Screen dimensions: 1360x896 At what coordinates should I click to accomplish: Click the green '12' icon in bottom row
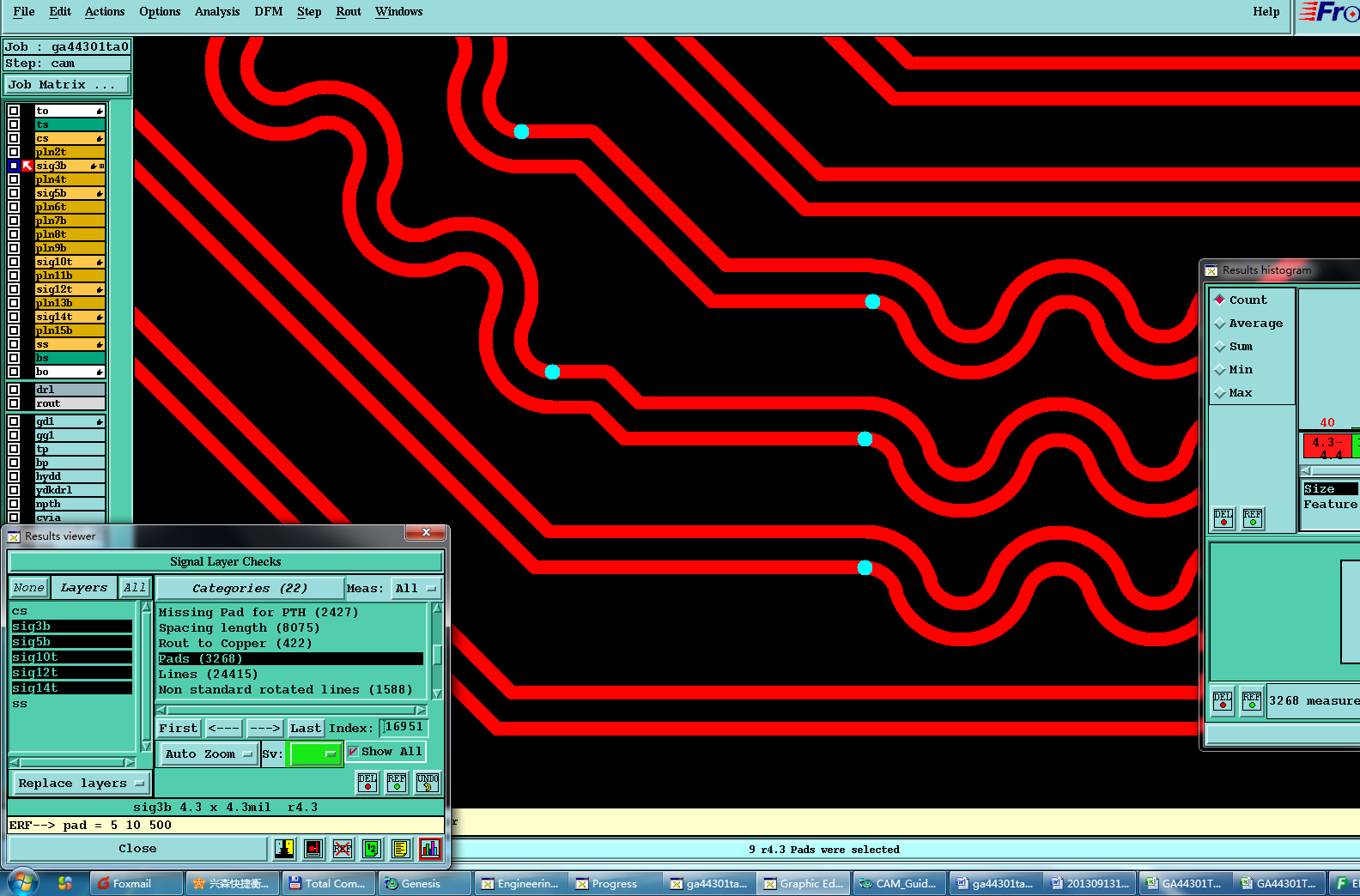[372, 849]
